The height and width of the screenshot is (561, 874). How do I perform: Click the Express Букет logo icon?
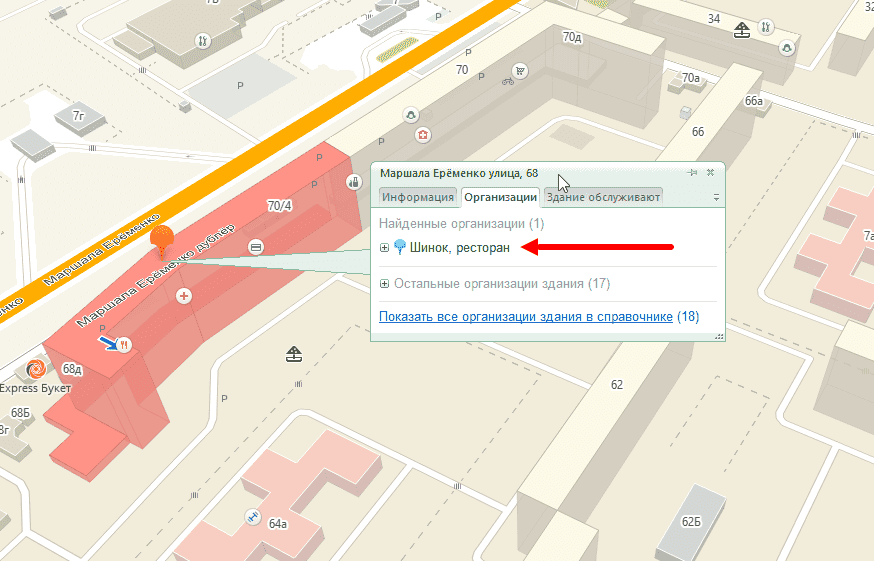[36, 369]
